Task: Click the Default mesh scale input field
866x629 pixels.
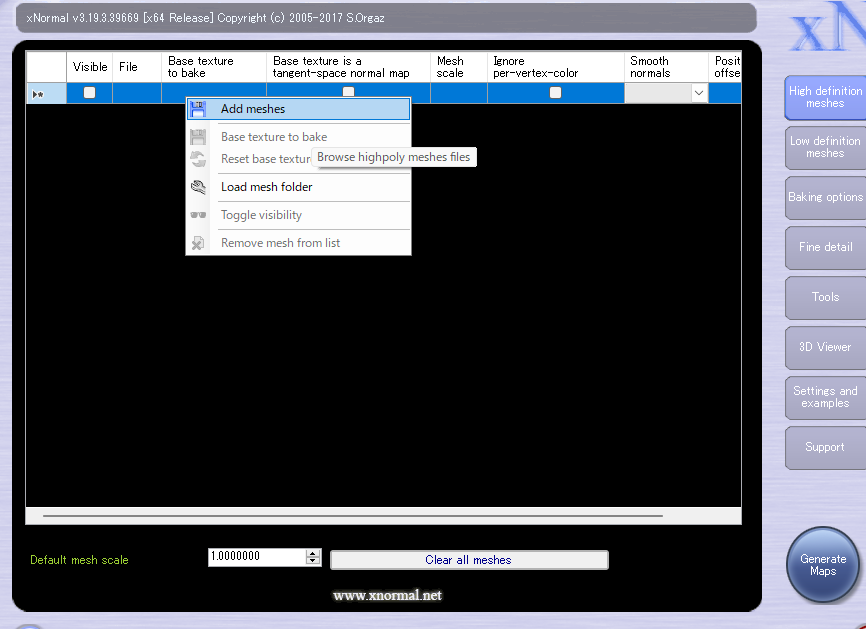Action: [256, 558]
